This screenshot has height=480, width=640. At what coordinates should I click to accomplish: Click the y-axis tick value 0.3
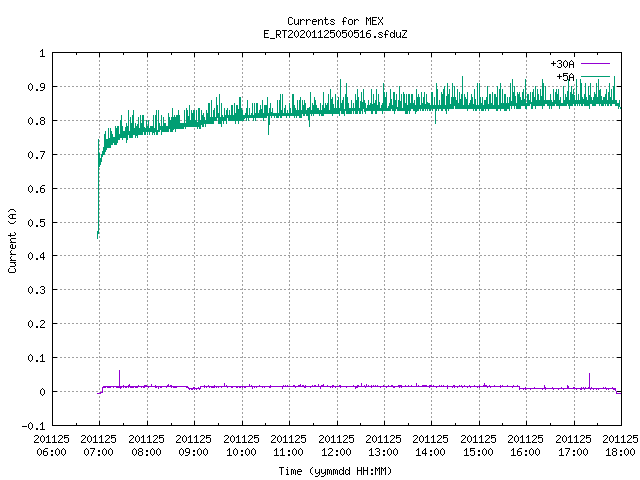36,290
